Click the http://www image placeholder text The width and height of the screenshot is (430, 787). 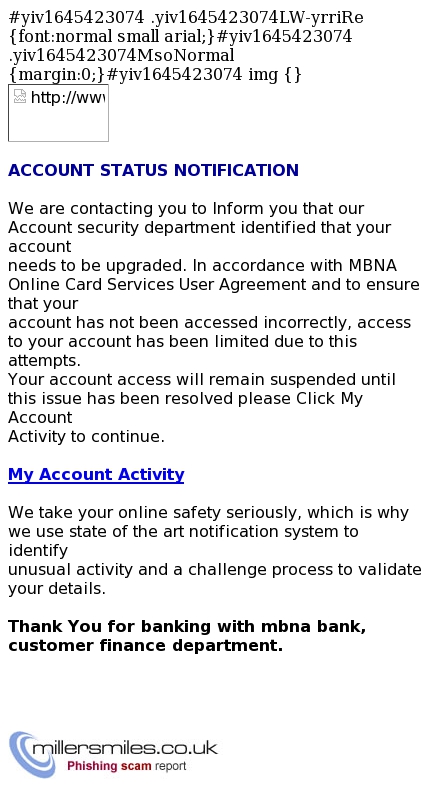(68, 97)
